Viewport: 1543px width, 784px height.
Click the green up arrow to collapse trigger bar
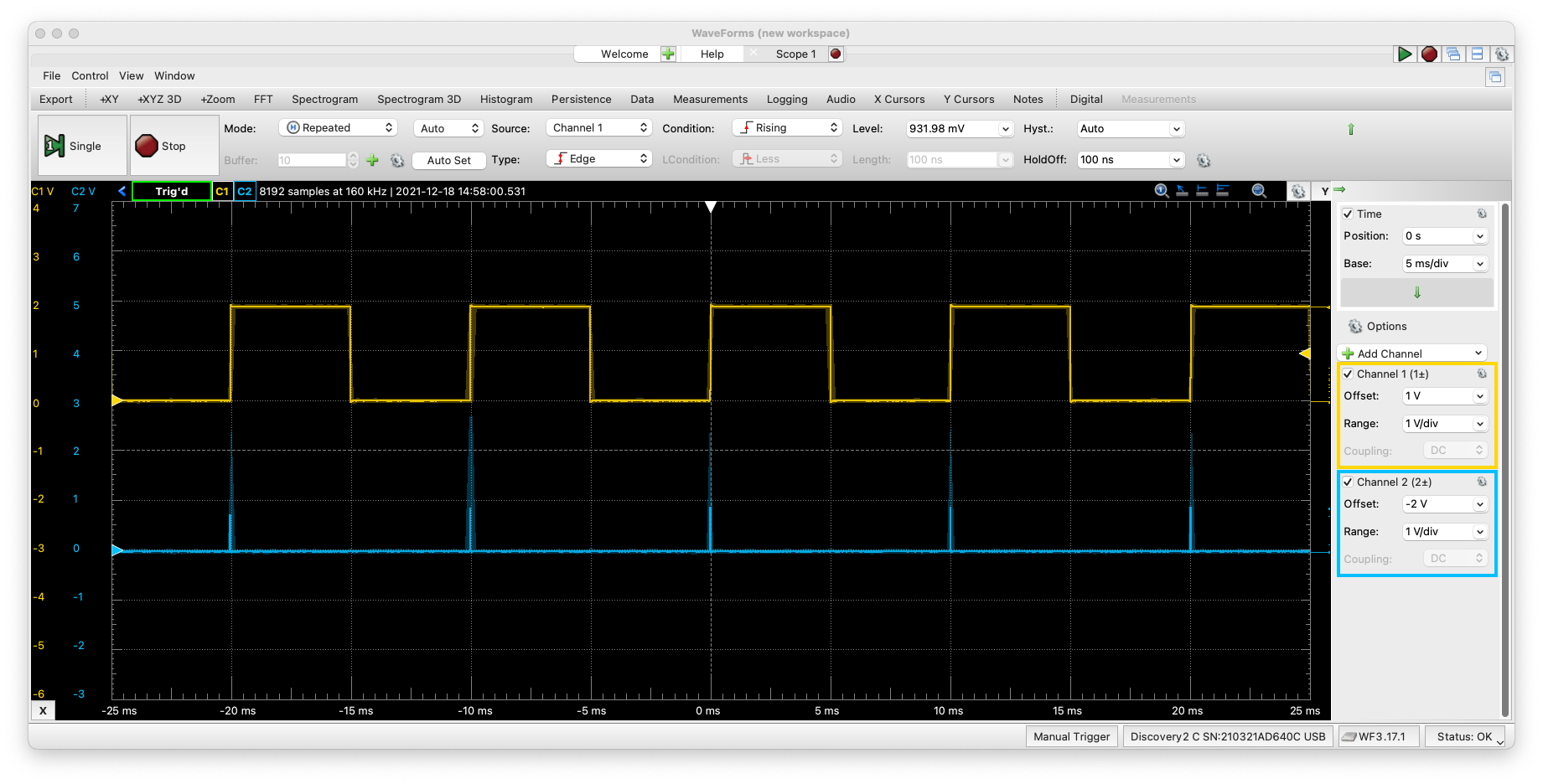[x=1350, y=129]
